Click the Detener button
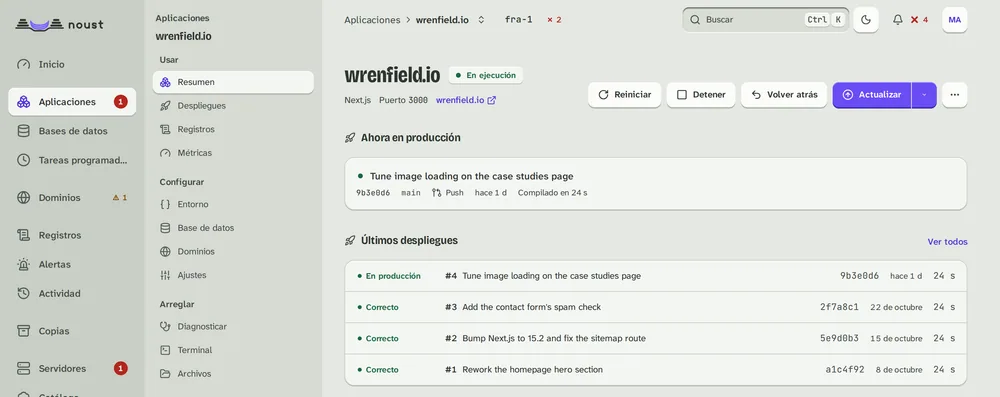The image size is (1000, 397). [701, 94]
